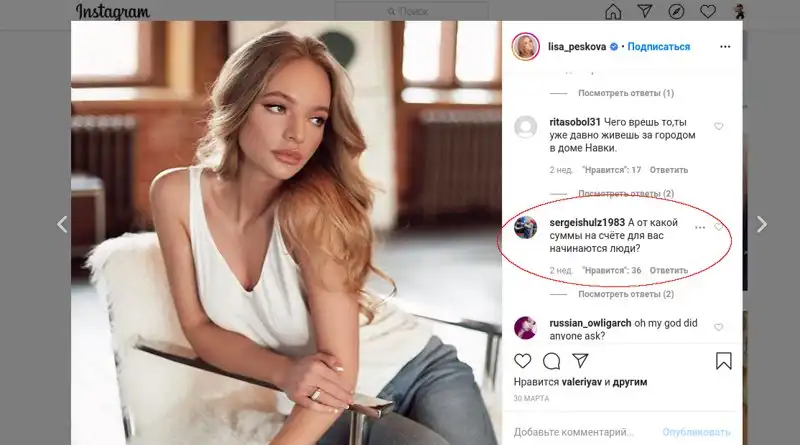The image size is (800, 445).
Task: Share the post via paper plane below comments
Action: coord(579,360)
